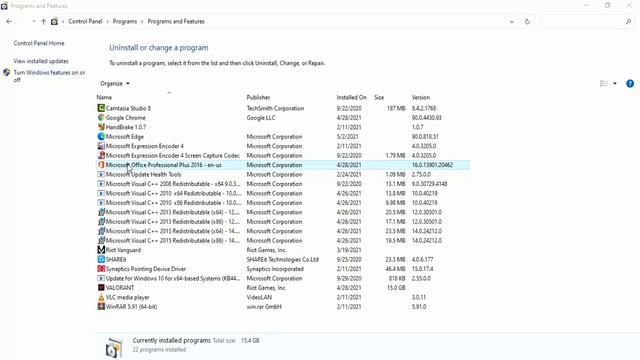
Task: Click the change view icon
Action: click(603, 84)
